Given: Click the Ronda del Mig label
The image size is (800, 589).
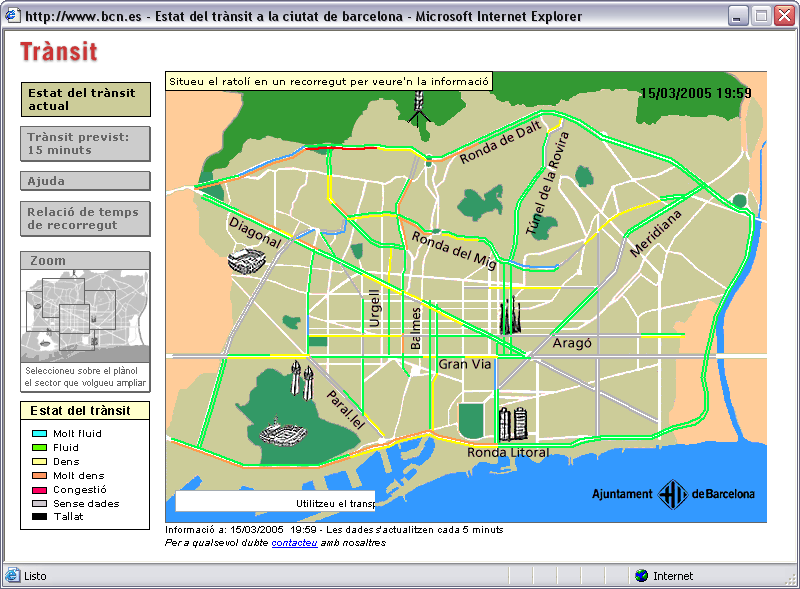Looking at the screenshot, I should (454, 250).
